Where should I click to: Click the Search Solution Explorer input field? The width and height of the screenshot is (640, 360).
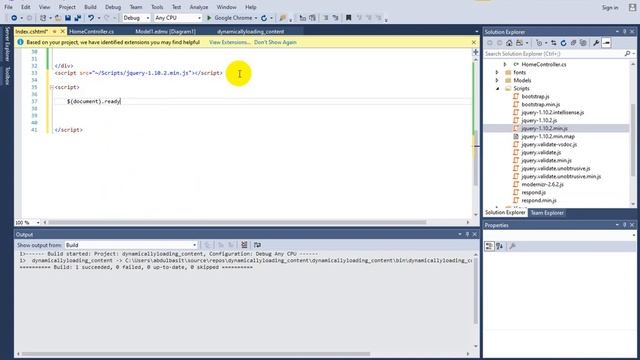tap(553, 54)
